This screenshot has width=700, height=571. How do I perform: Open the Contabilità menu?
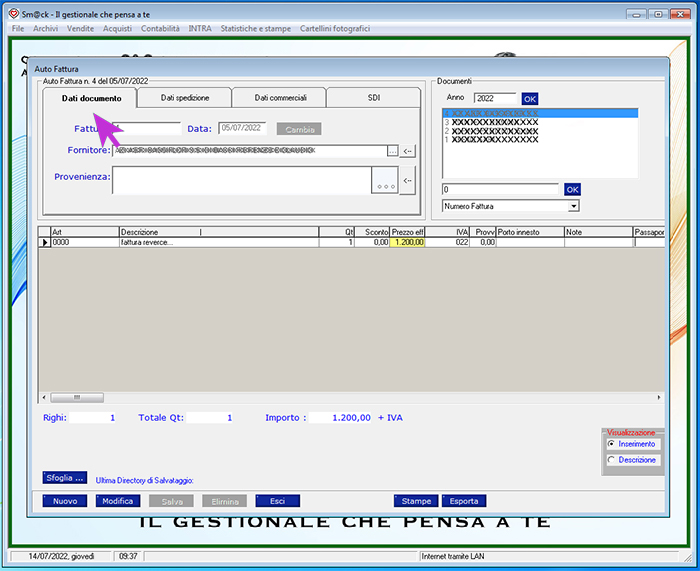(160, 29)
